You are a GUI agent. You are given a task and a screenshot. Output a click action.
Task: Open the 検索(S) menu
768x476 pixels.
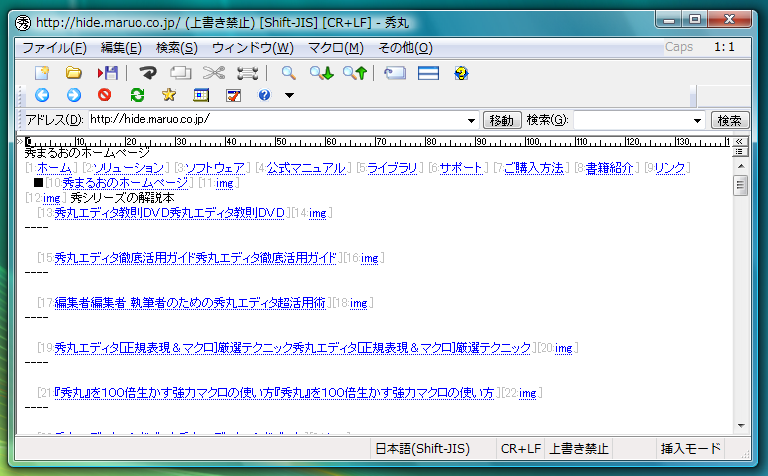coord(177,48)
